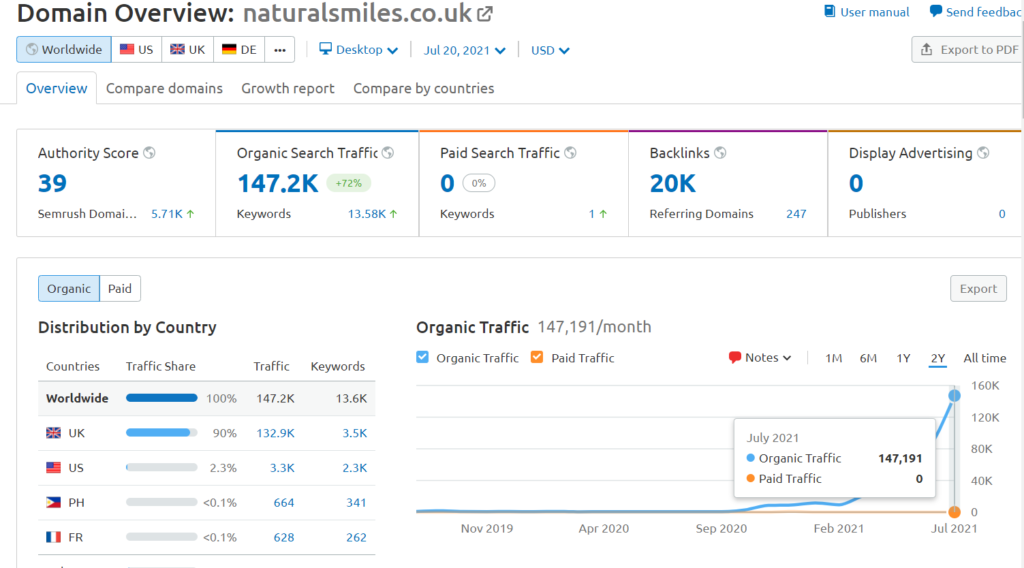Uncheck the Organic Traffic checkbox
1024x568 pixels.
[423, 357]
